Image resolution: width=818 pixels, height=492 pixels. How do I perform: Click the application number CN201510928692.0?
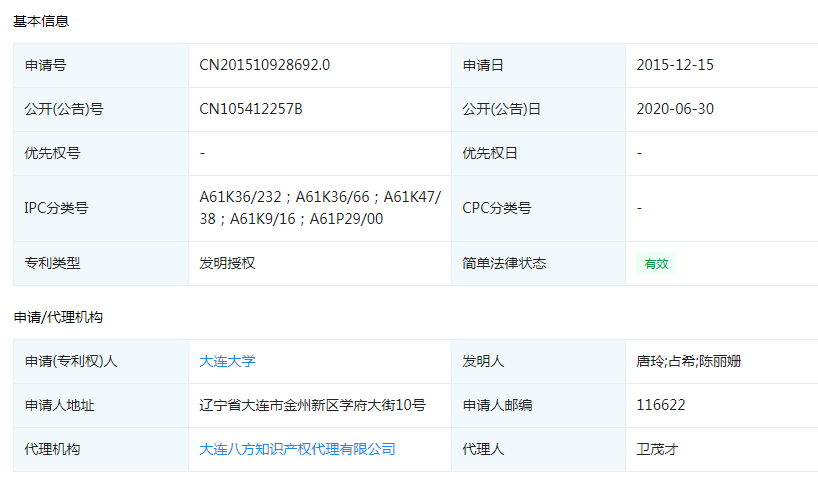(x=264, y=65)
